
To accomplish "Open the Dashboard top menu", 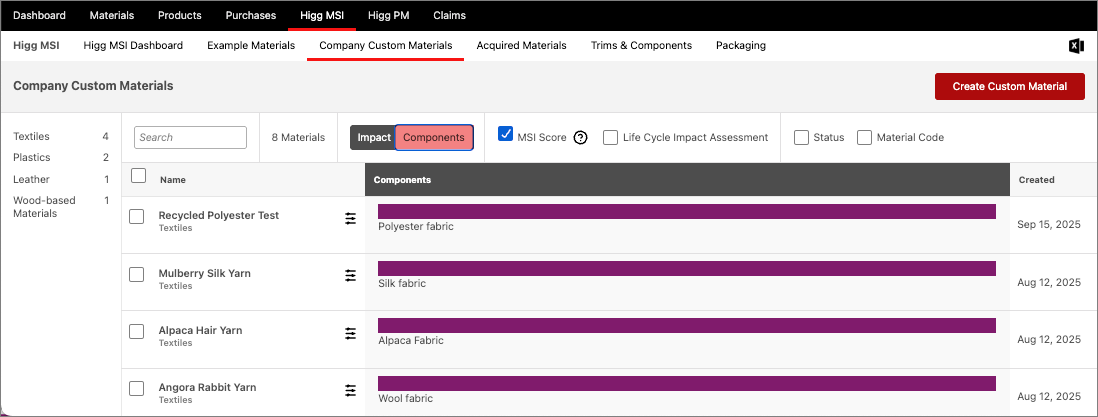I will (40, 15).
